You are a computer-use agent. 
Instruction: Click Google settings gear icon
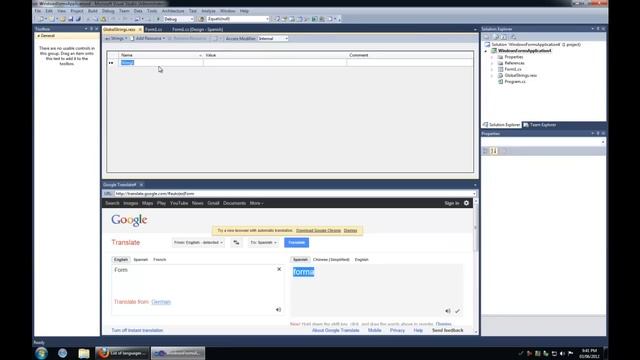[x=466, y=203]
